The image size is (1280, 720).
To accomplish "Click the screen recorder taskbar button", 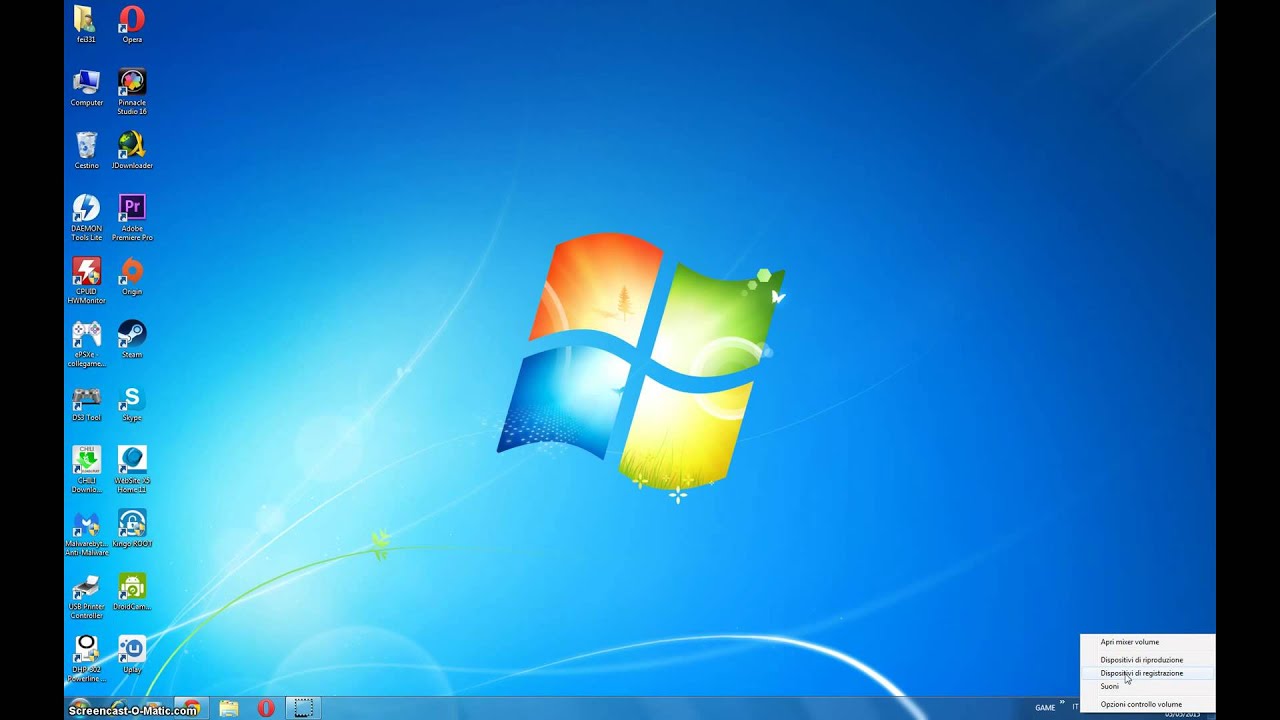I will coord(303,708).
